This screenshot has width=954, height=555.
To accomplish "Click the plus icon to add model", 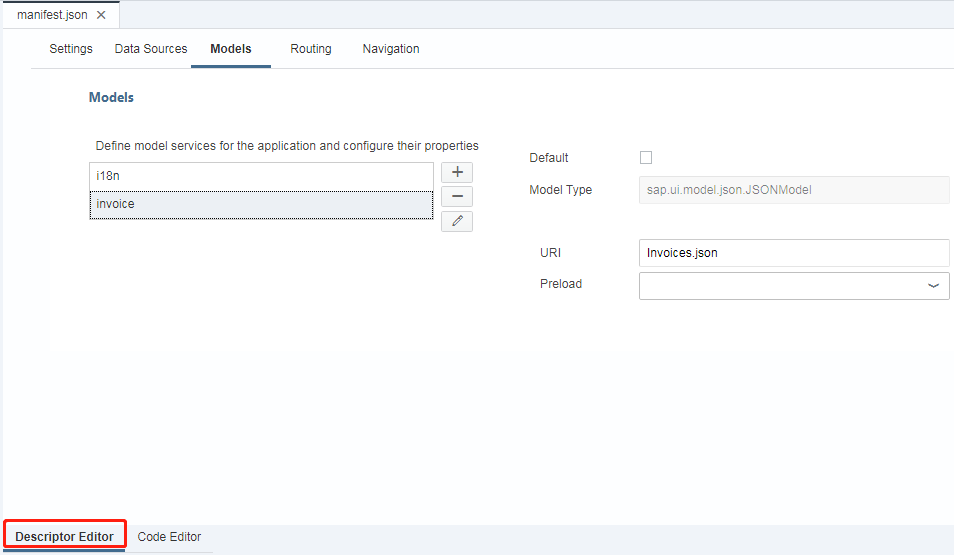I will (457, 173).
